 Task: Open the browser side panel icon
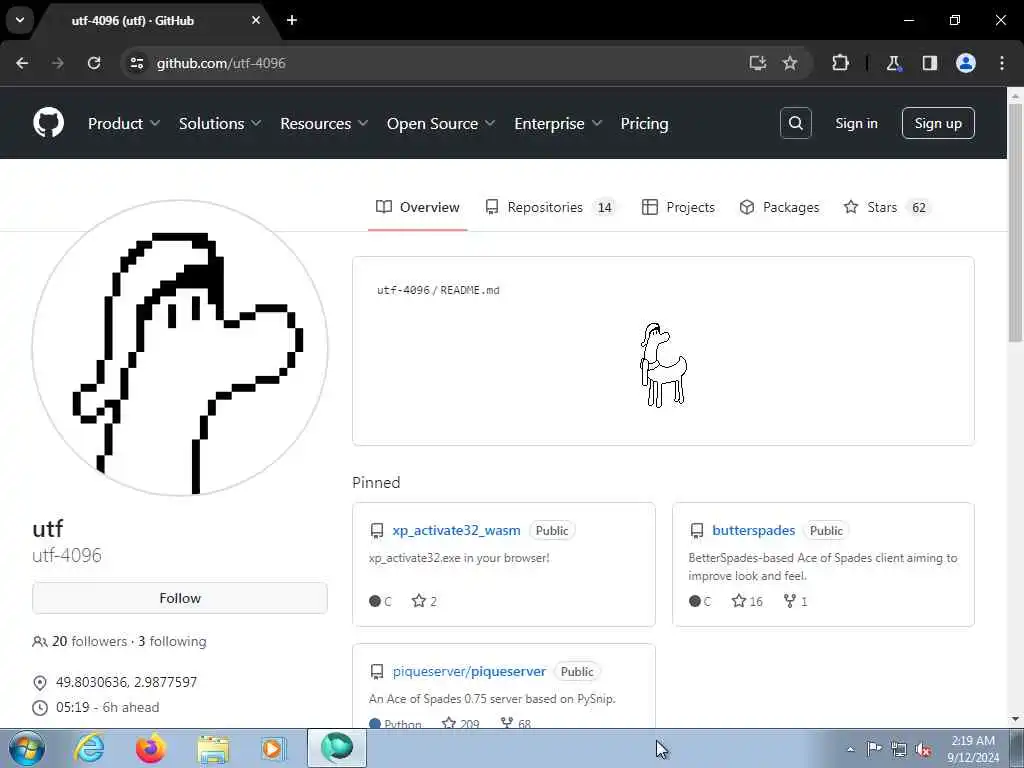(x=929, y=63)
